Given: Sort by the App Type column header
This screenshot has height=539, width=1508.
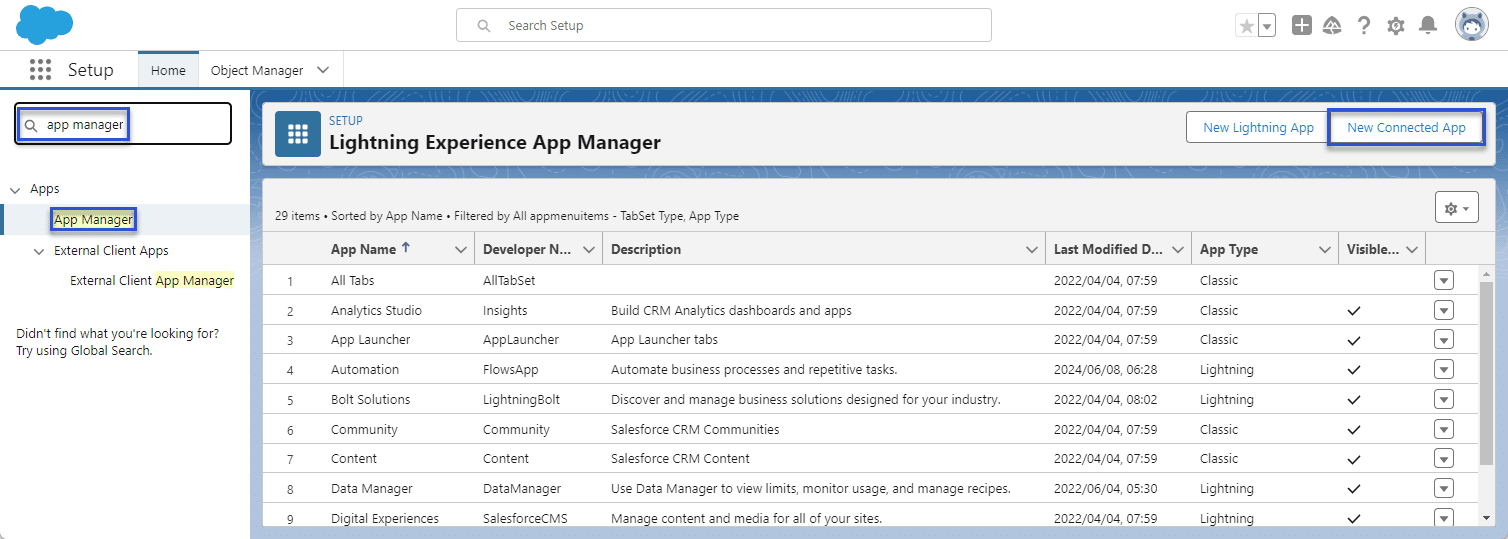Looking at the screenshot, I should tap(1229, 249).
